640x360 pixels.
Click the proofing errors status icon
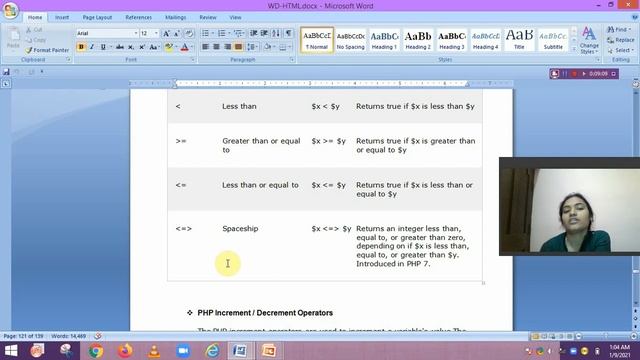[x=98, y=336]
